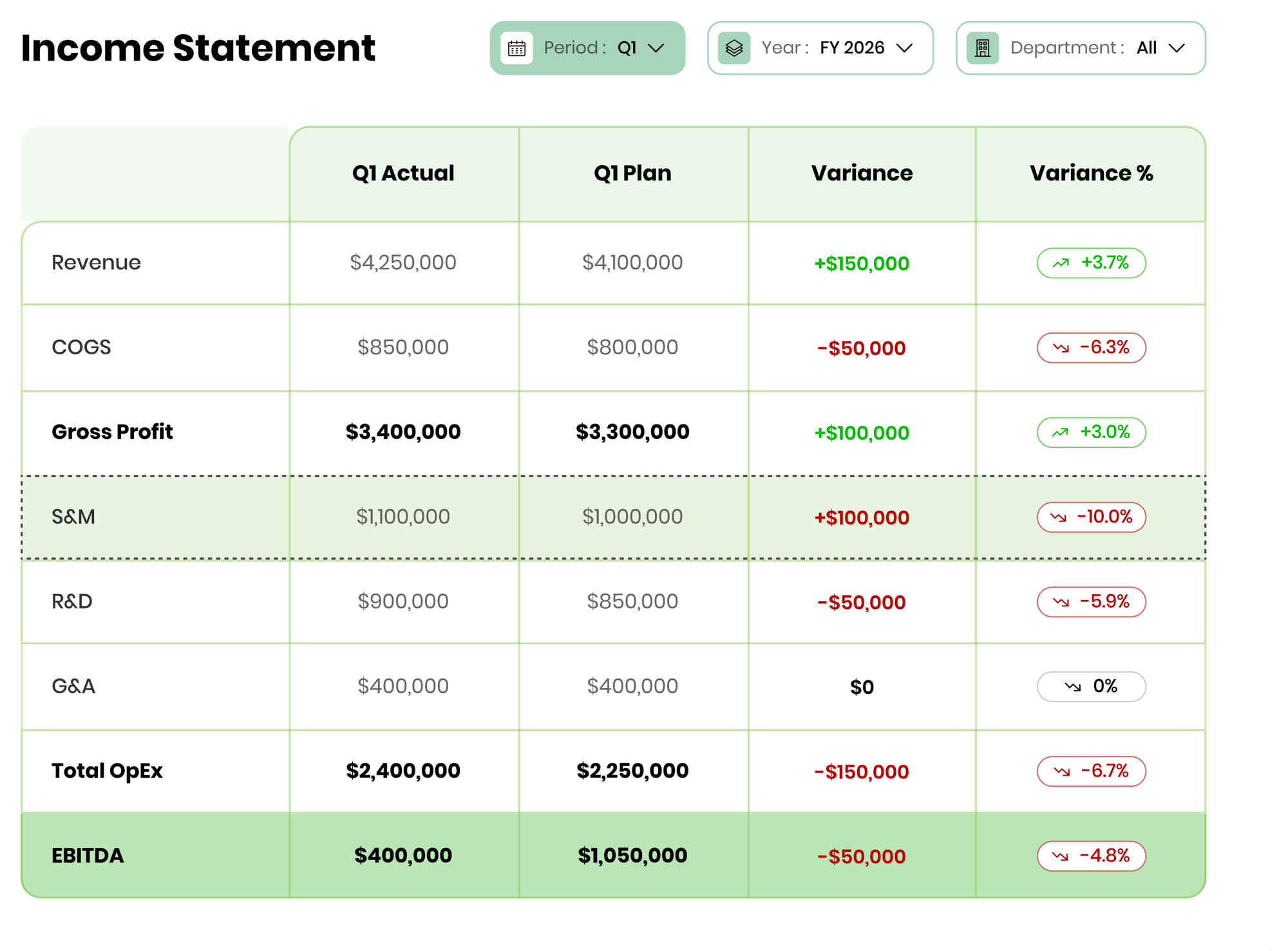Click EBITDA plan value $1,050,000
The image size is (1288, 951).
click(632, 856)
